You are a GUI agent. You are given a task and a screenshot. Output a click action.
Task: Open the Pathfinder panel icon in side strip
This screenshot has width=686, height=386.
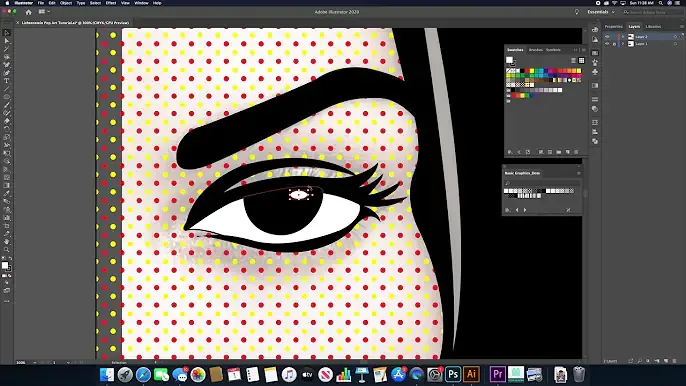coord(595,141)
